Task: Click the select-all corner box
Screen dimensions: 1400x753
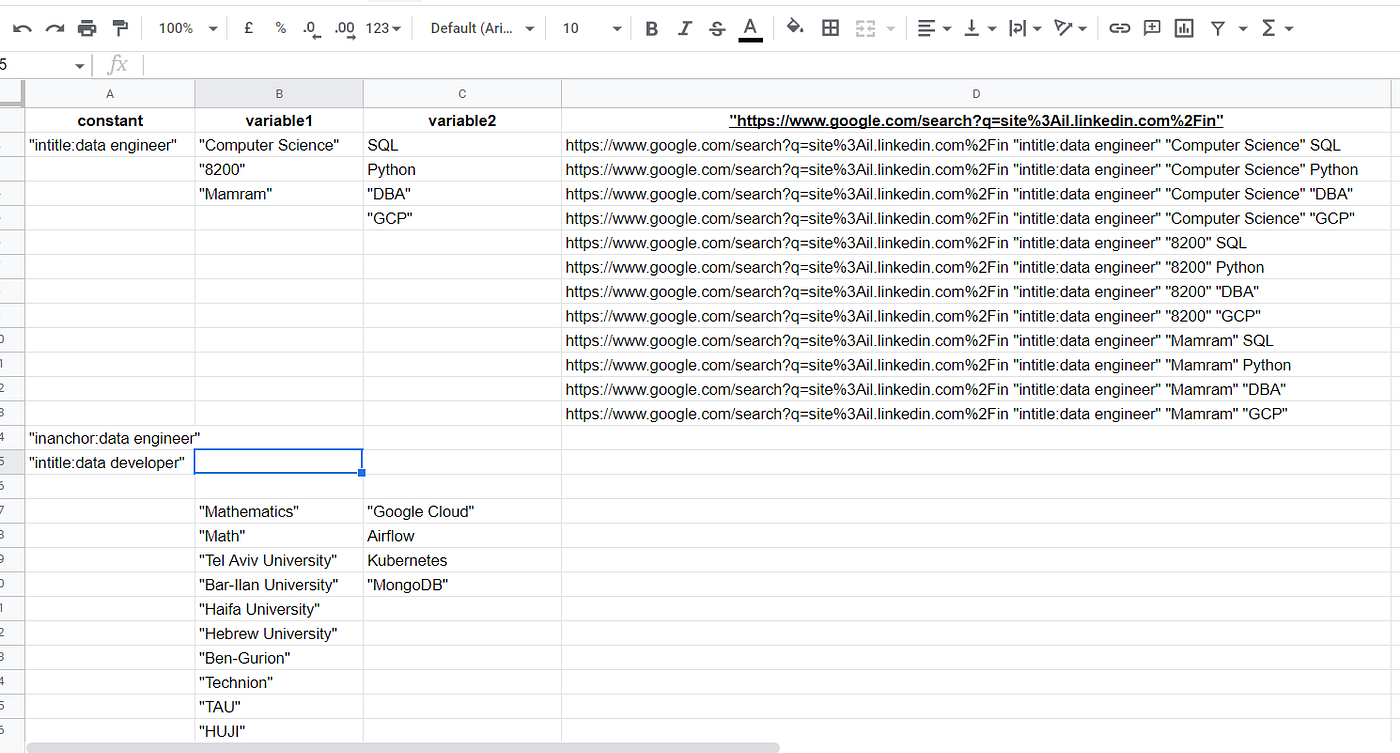Action: [x=12, y=94]
